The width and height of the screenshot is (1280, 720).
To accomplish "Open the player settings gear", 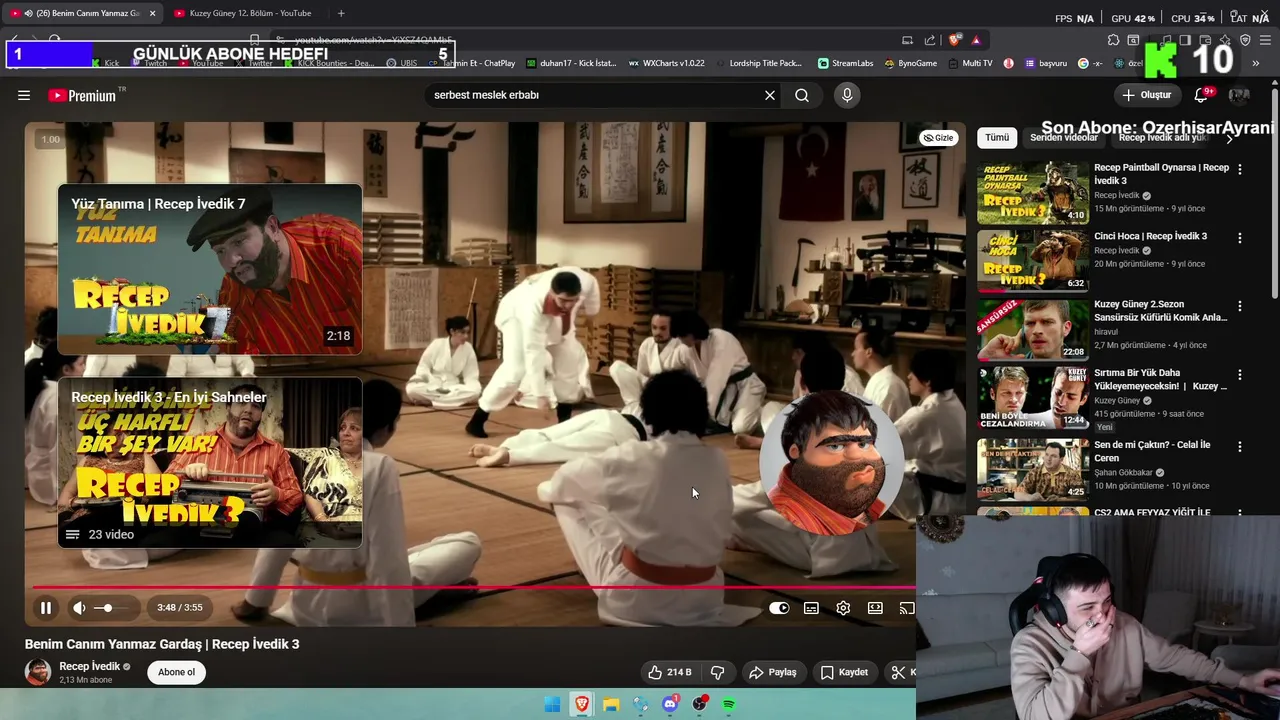I will [843, 608].
